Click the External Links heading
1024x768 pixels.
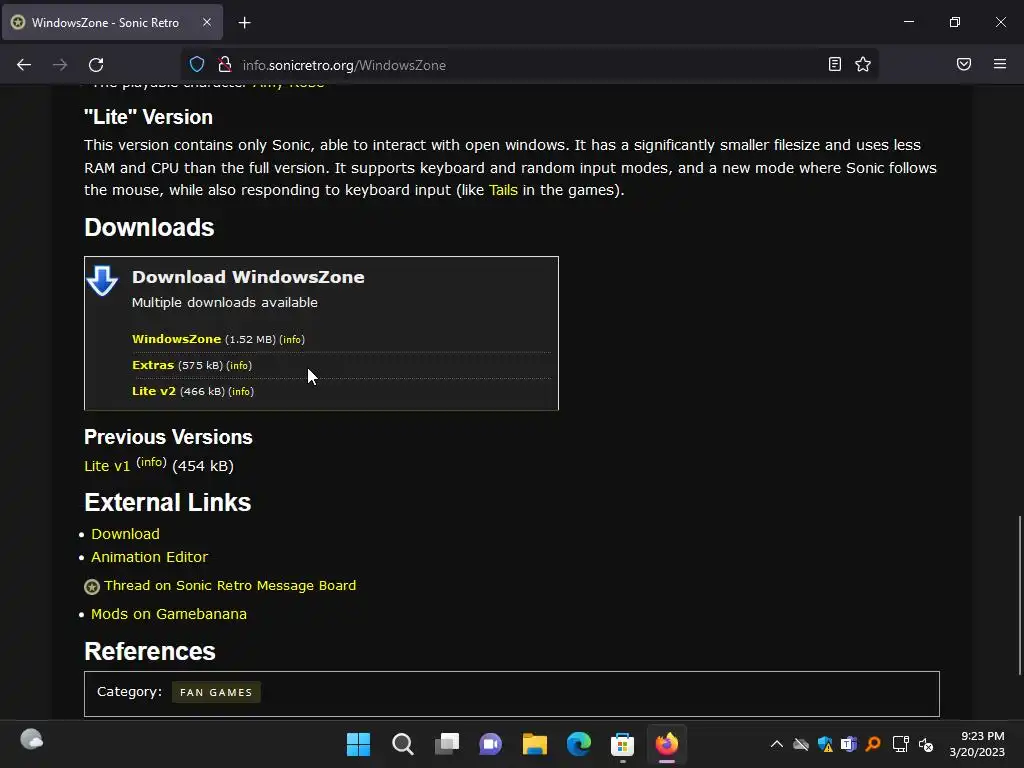coord(167,502)
